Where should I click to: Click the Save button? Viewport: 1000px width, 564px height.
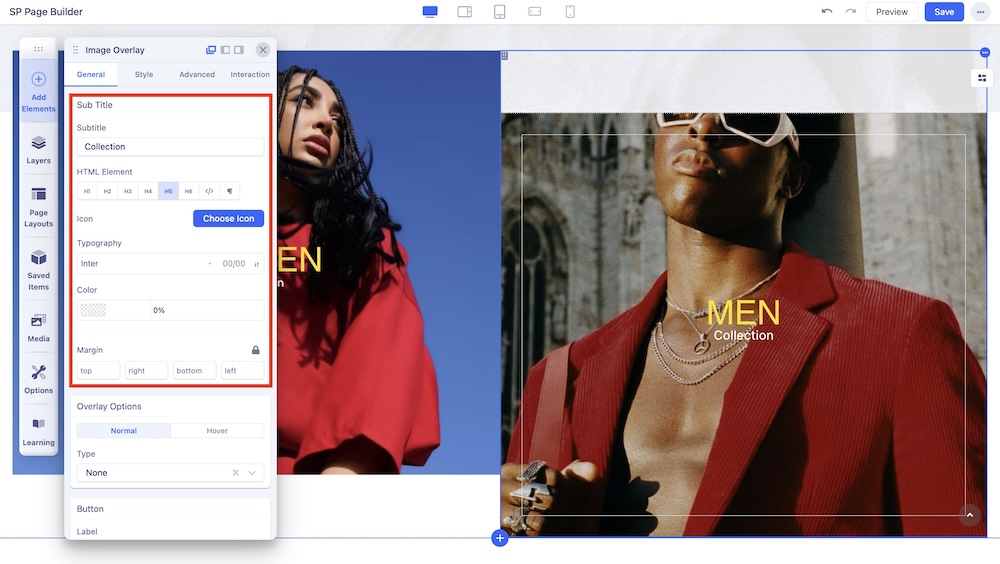944,12
